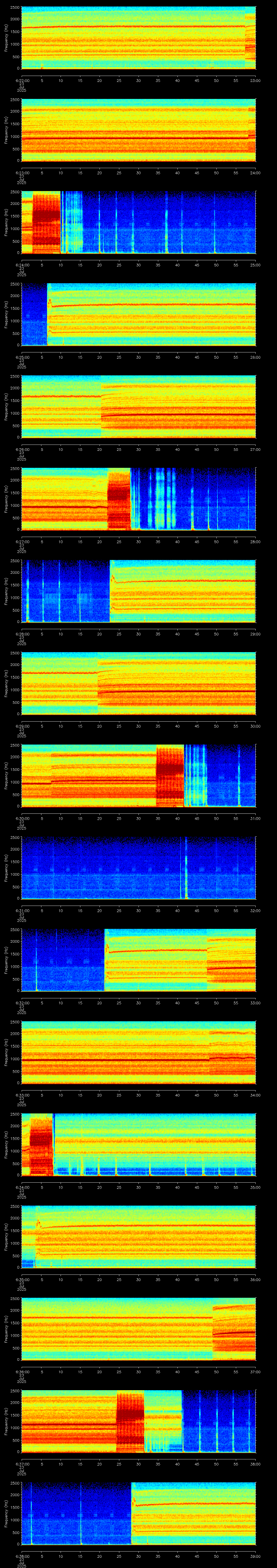
Task: Click the 35:00 end time label
Action: [255, 1187]
